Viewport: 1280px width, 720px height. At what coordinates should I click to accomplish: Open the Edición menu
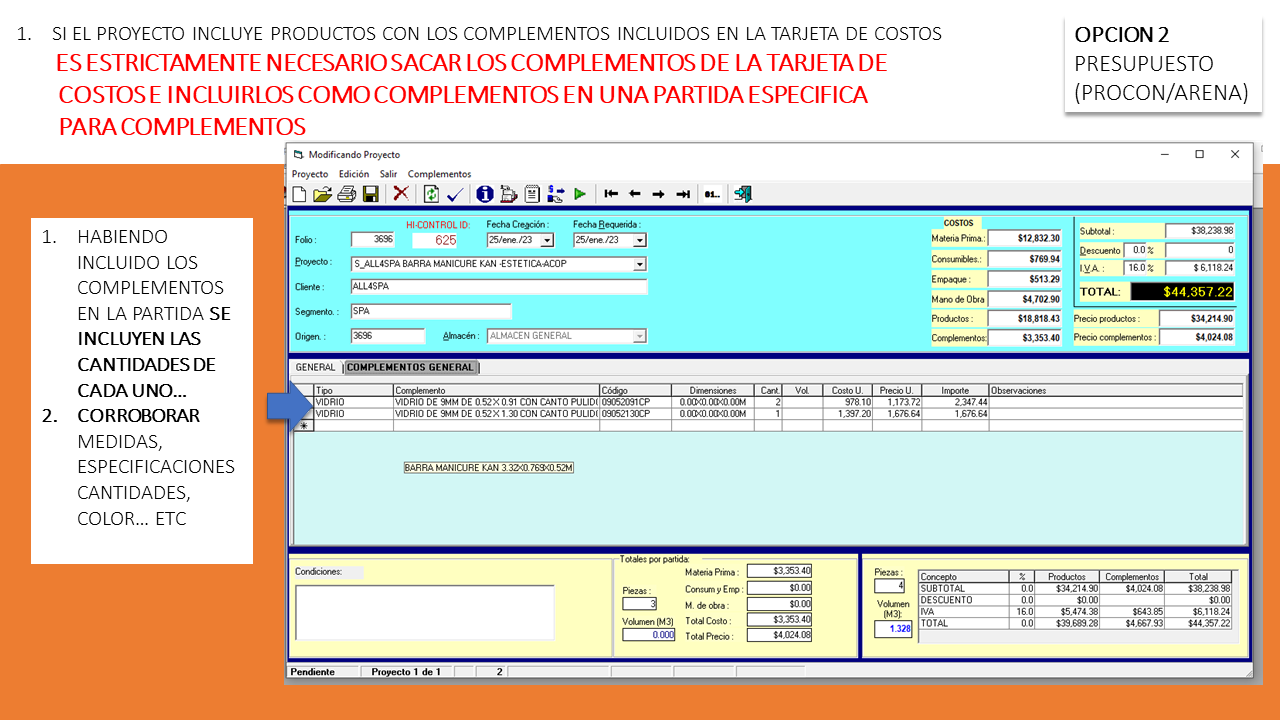pos(354,174)
